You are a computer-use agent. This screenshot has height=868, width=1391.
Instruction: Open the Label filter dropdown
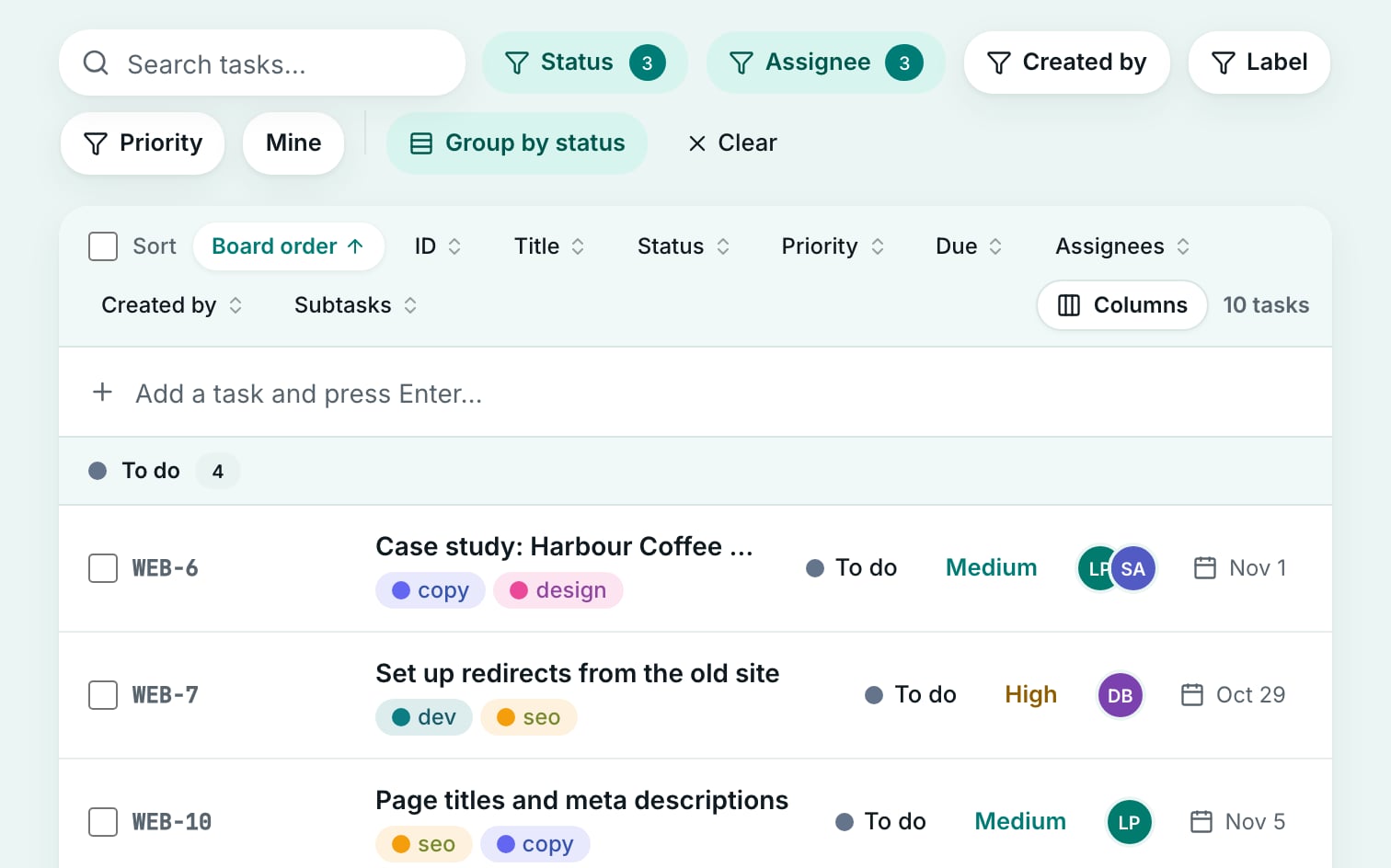1259,63
